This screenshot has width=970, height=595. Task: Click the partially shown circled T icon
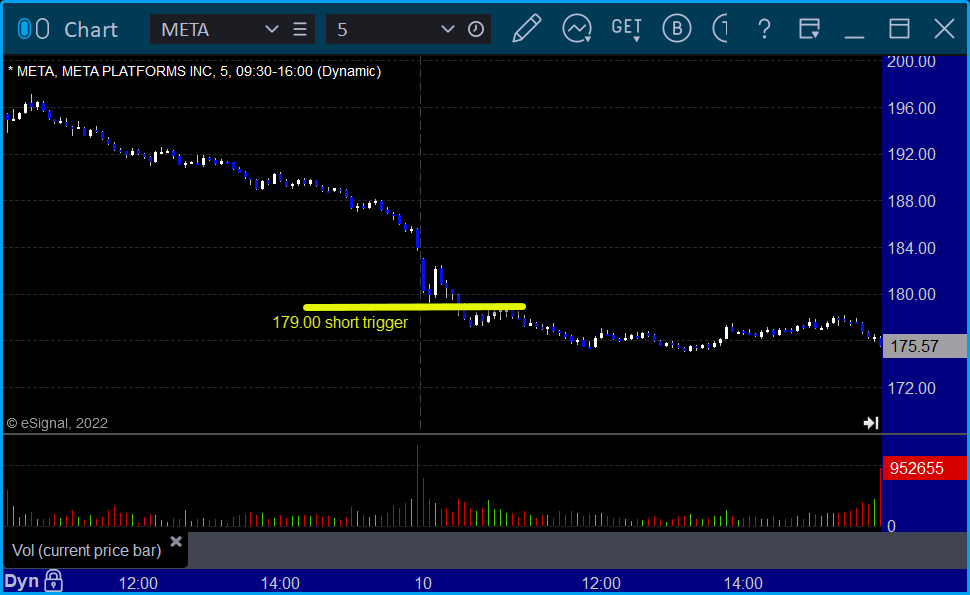click(721, 28)
